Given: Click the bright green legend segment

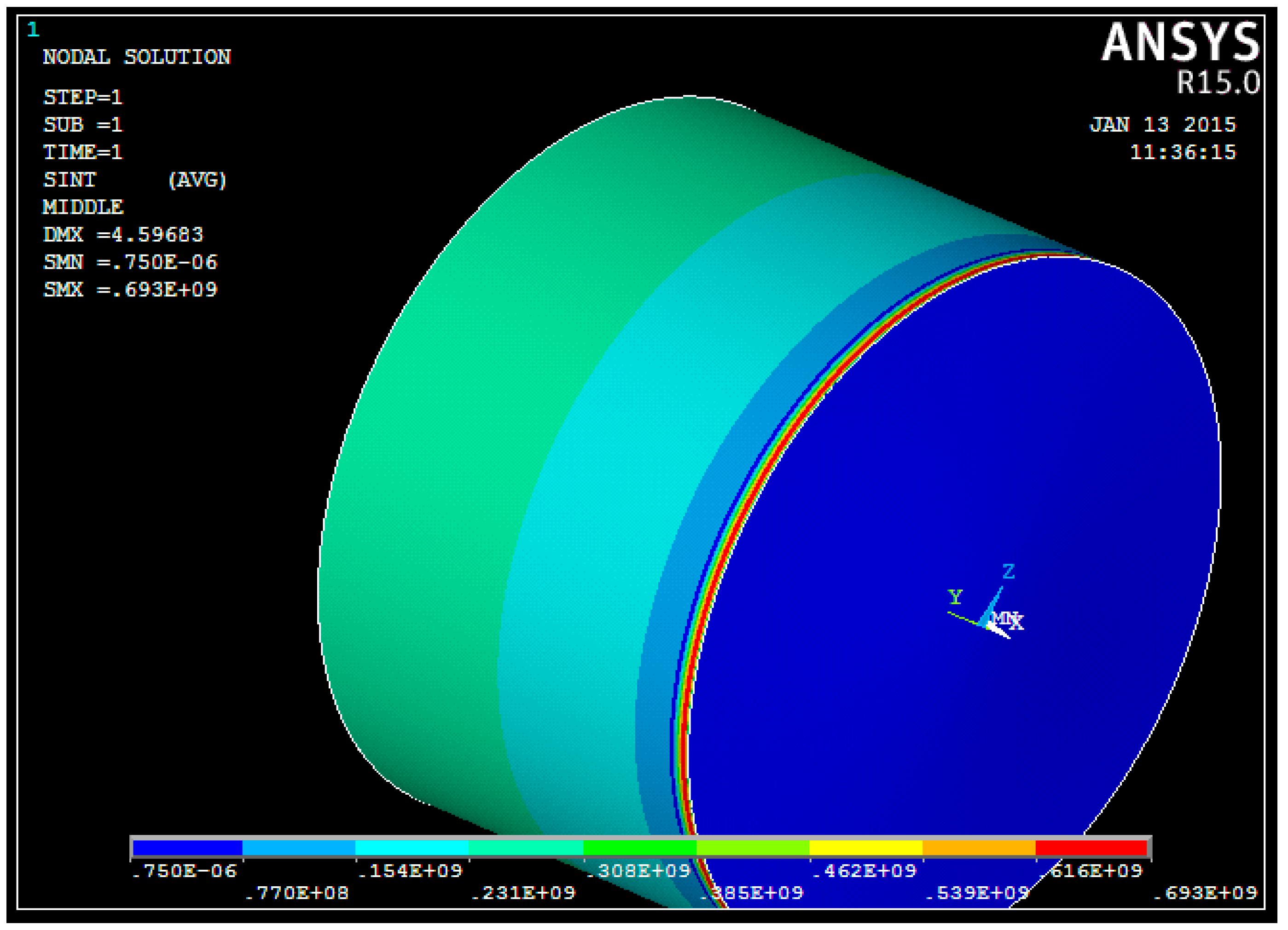Looking at the screenshot, I should pos(639,848).
